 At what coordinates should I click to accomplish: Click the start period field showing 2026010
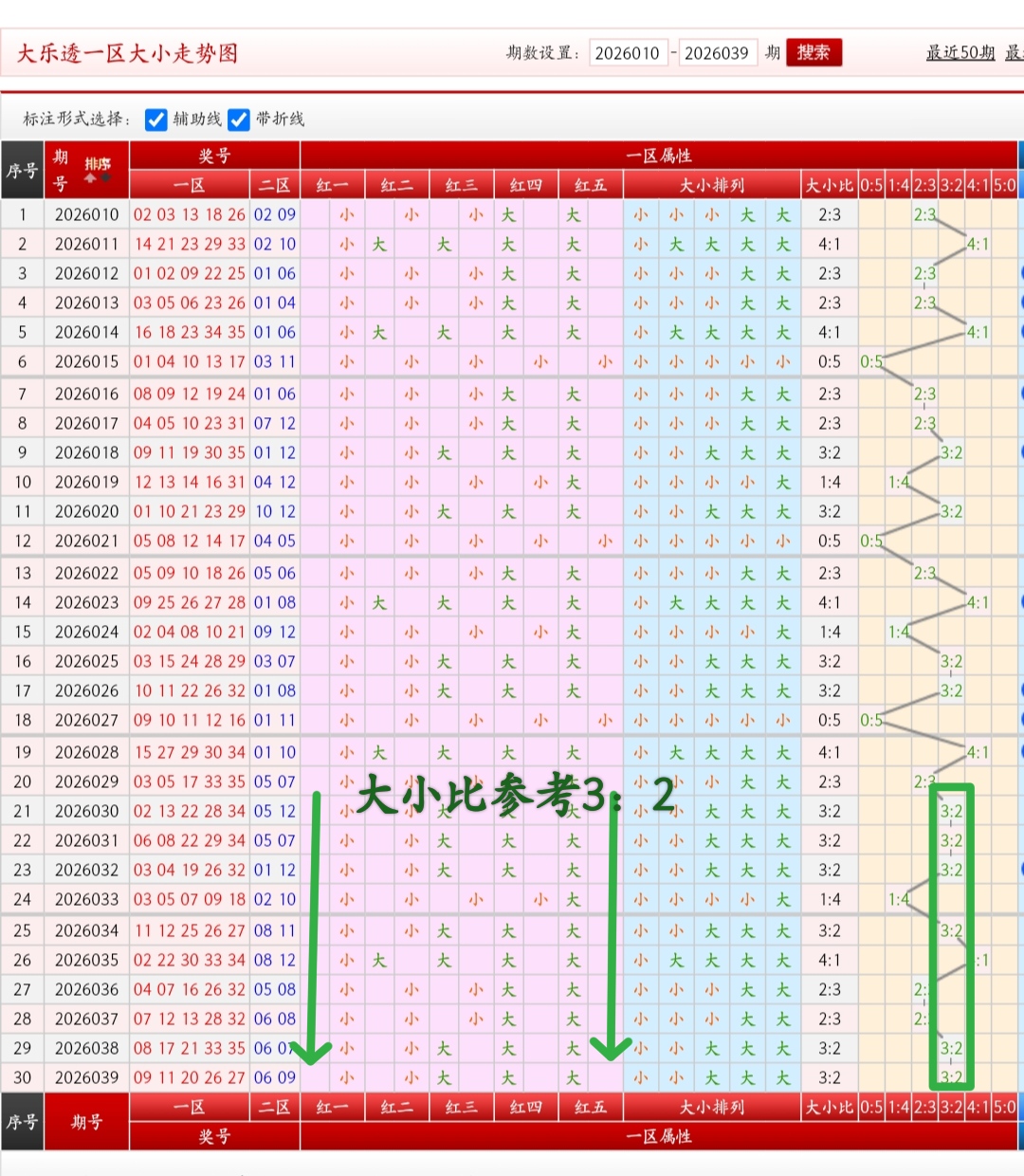pyautogui.click(x=628, y=53)
